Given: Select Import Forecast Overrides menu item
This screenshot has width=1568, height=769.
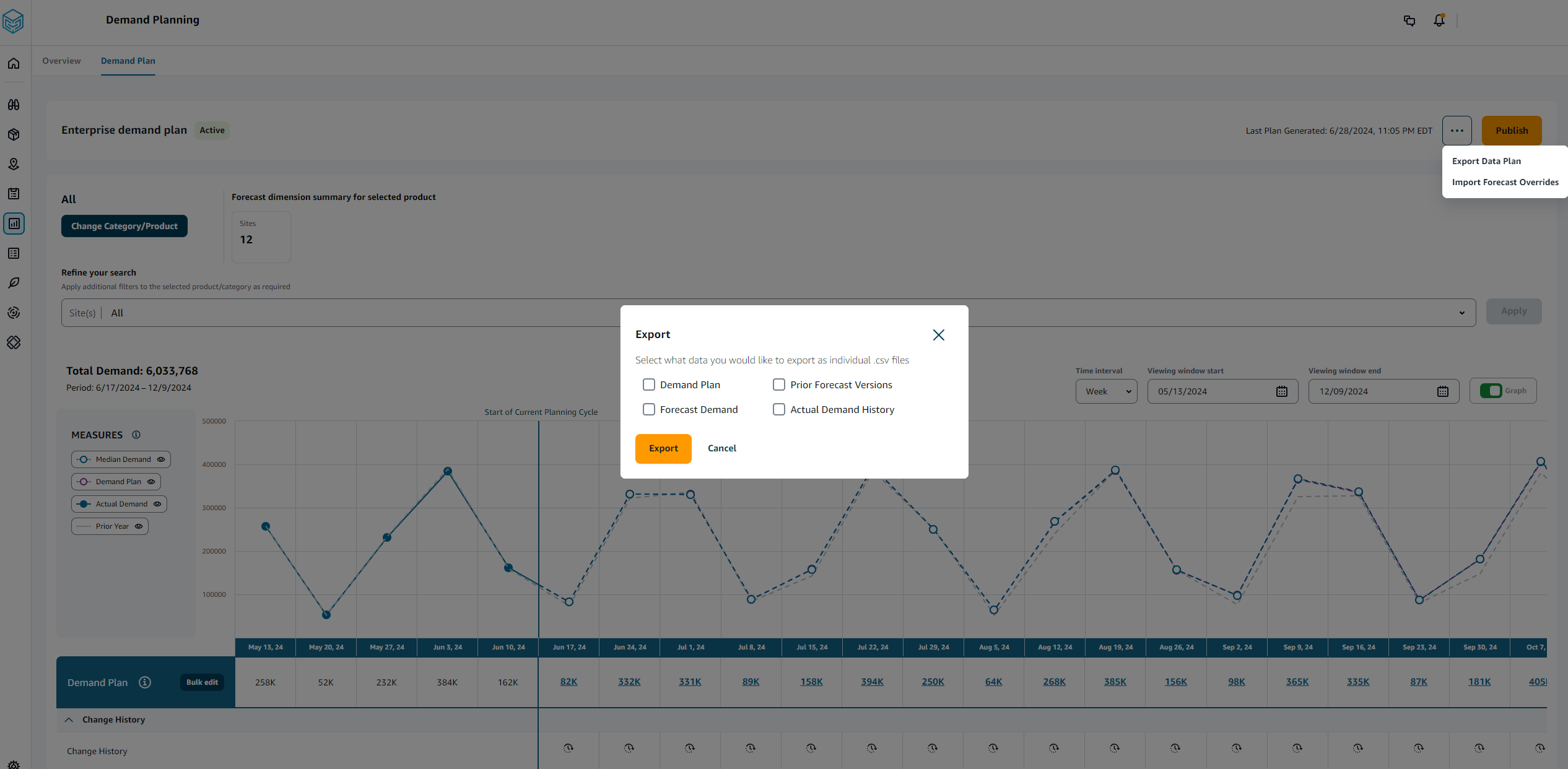Looking at the screenshot, I should (1505, 182).
